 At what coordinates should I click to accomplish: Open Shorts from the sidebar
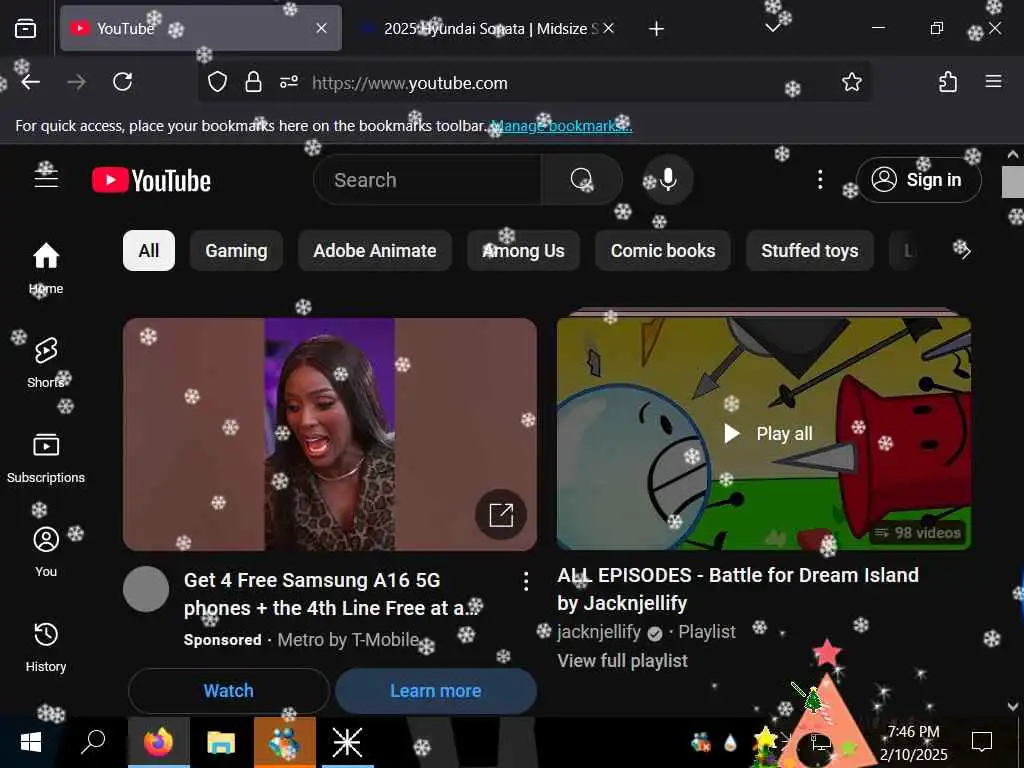click(46, 362)
